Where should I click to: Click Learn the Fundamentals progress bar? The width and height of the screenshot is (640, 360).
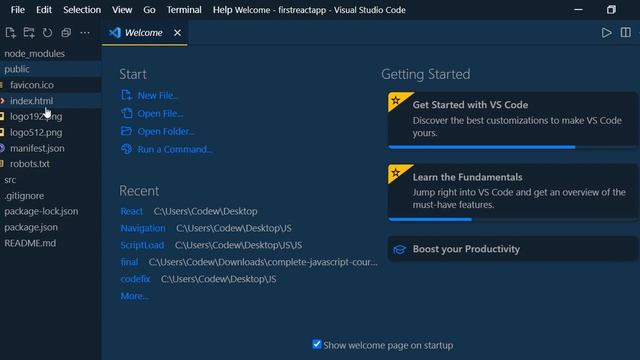click(x=512, y=219)
